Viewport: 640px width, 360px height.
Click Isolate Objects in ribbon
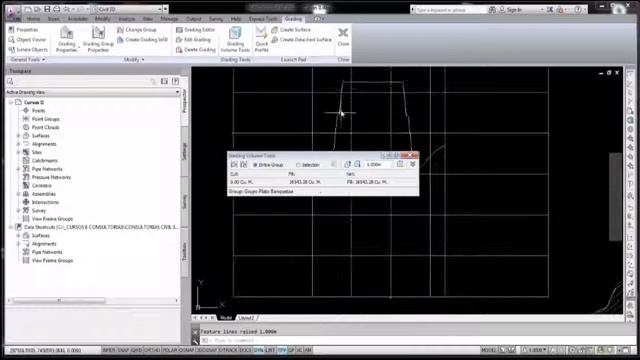tap(28, 49)
